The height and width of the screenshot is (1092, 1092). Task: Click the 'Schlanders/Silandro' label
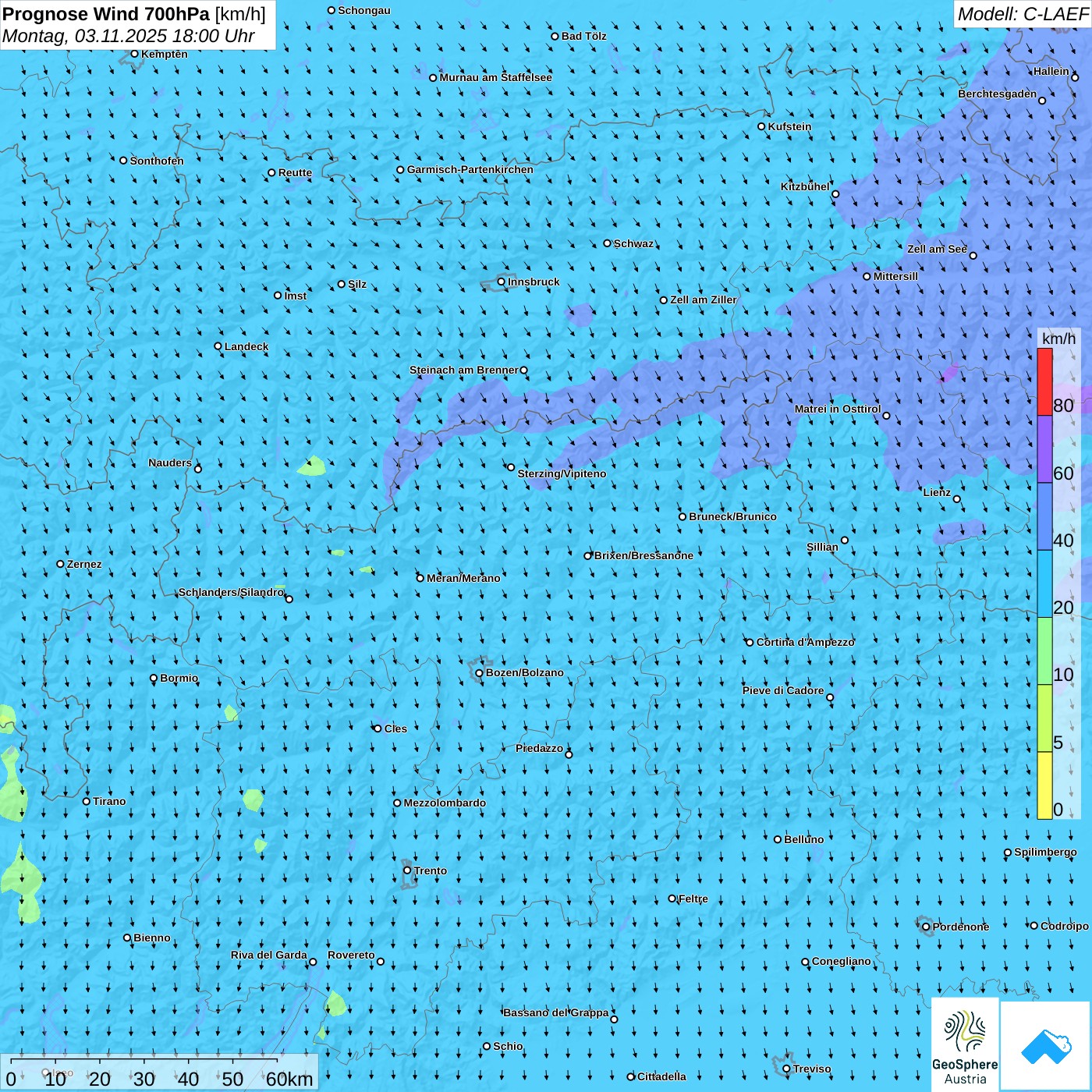point(231,592)
